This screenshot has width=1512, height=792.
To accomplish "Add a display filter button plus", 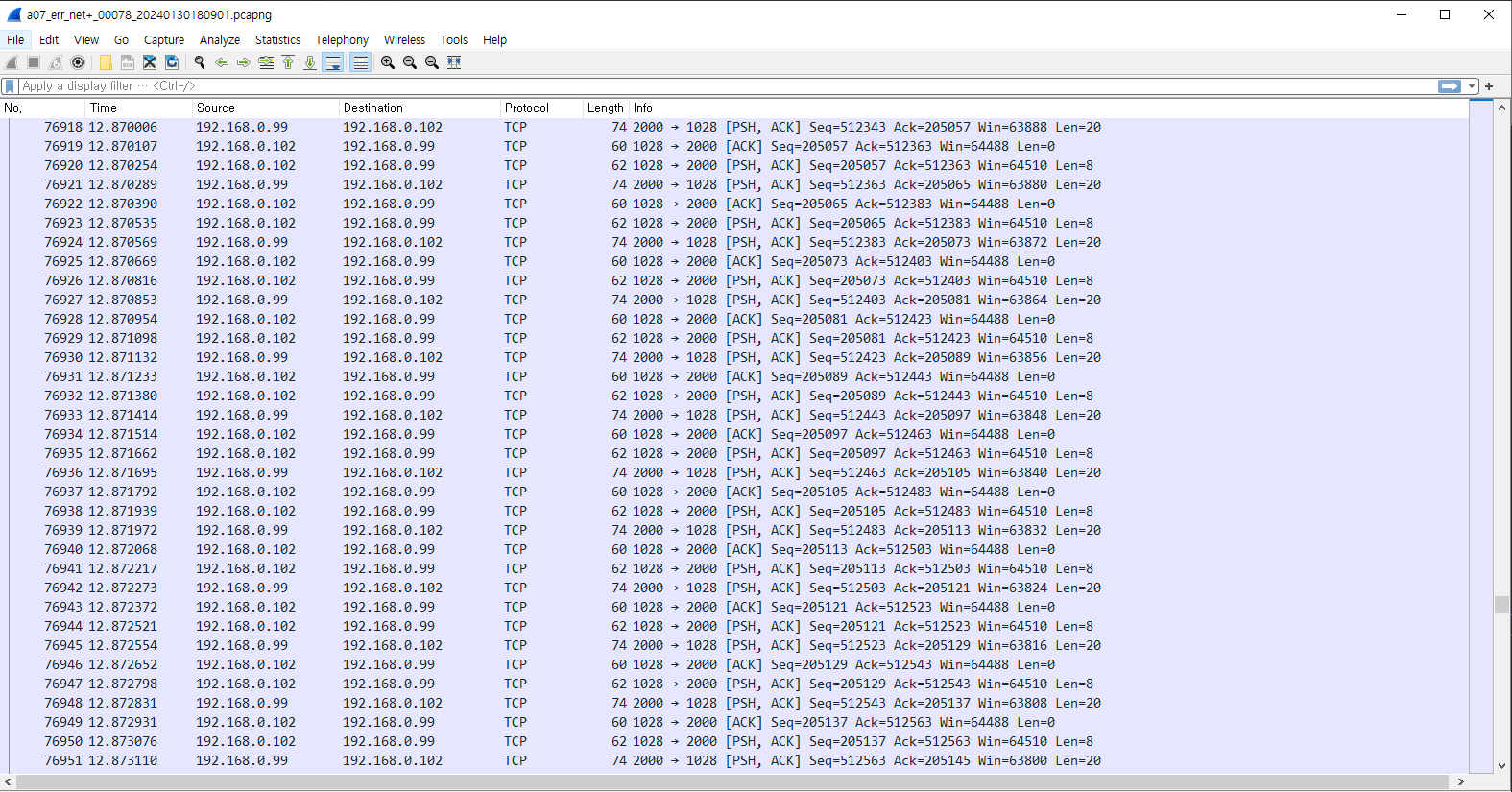I will click(1489, 86).
